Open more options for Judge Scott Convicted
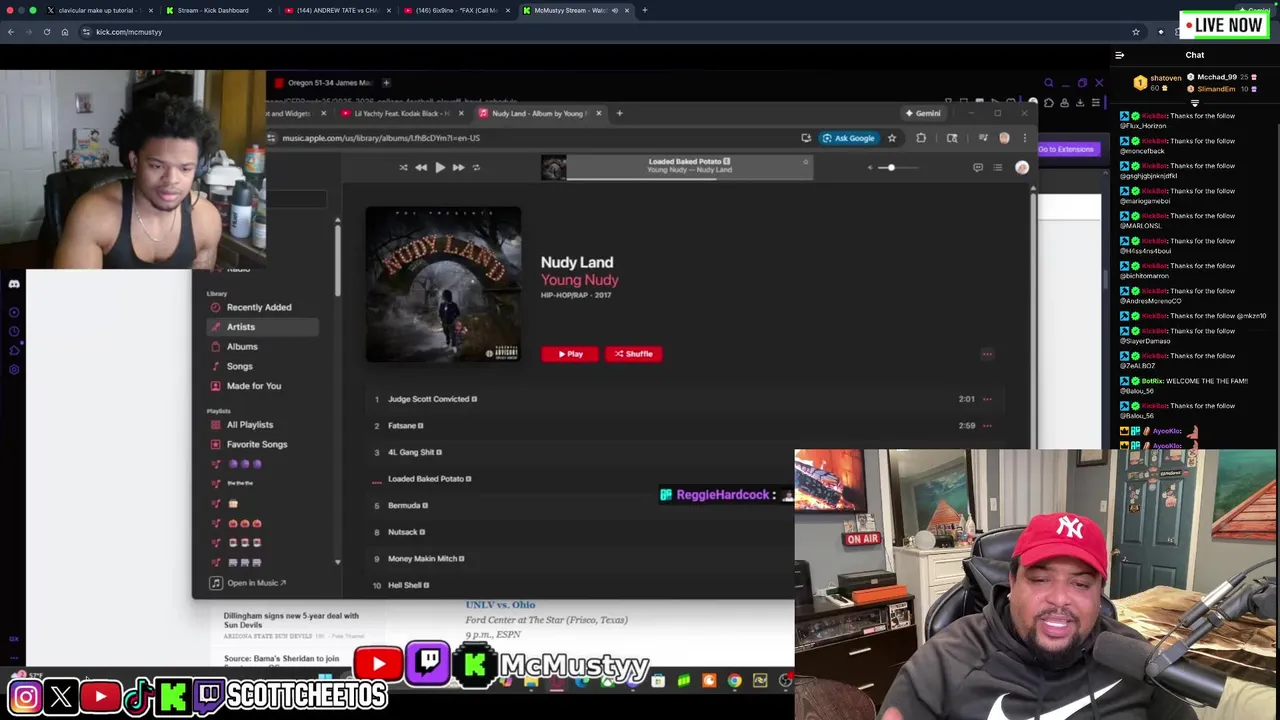Image resolution: width=1280 pixels, height=720 pixels. 987,399
